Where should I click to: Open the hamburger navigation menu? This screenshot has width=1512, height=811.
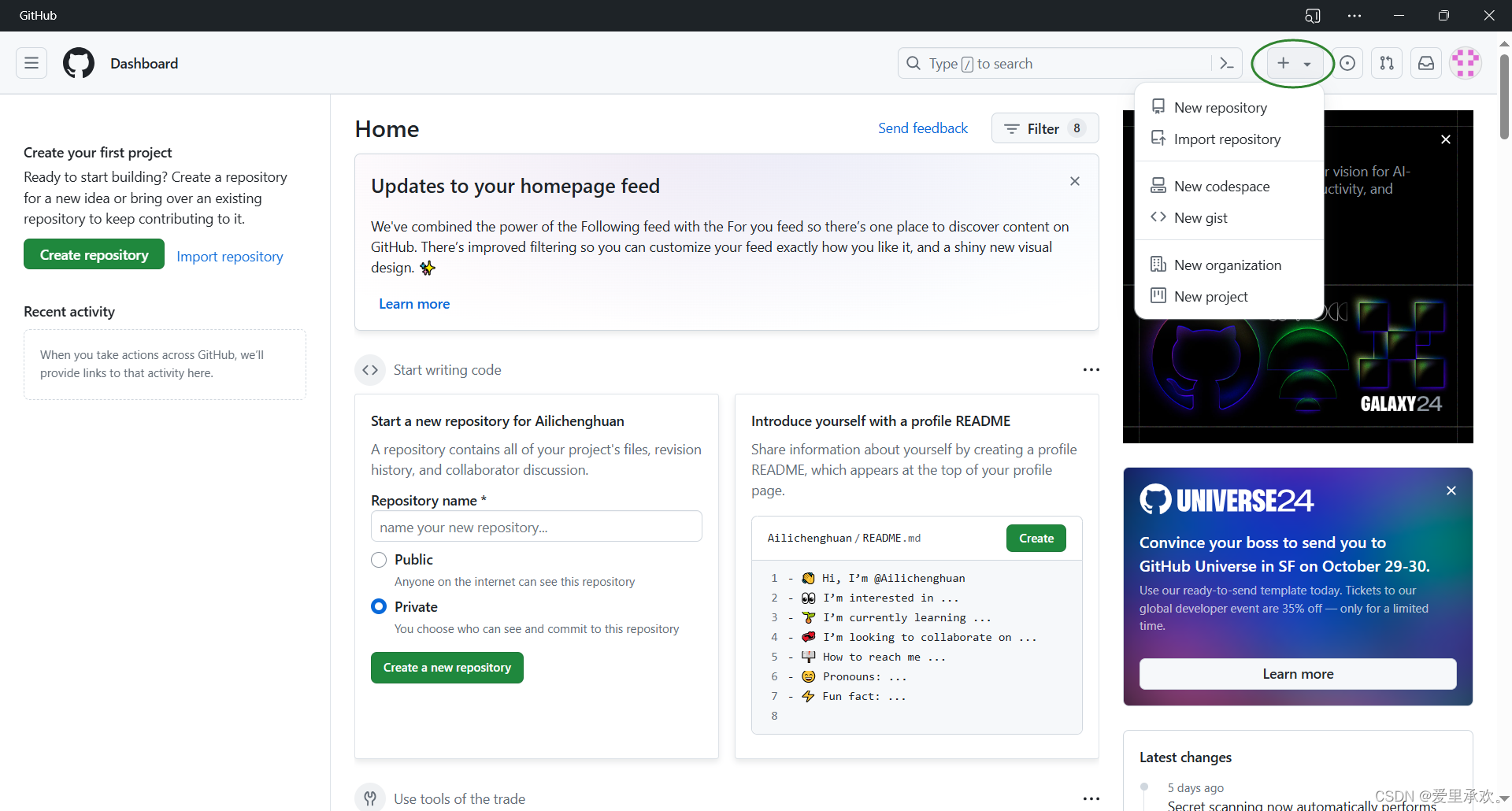(31, 63)
